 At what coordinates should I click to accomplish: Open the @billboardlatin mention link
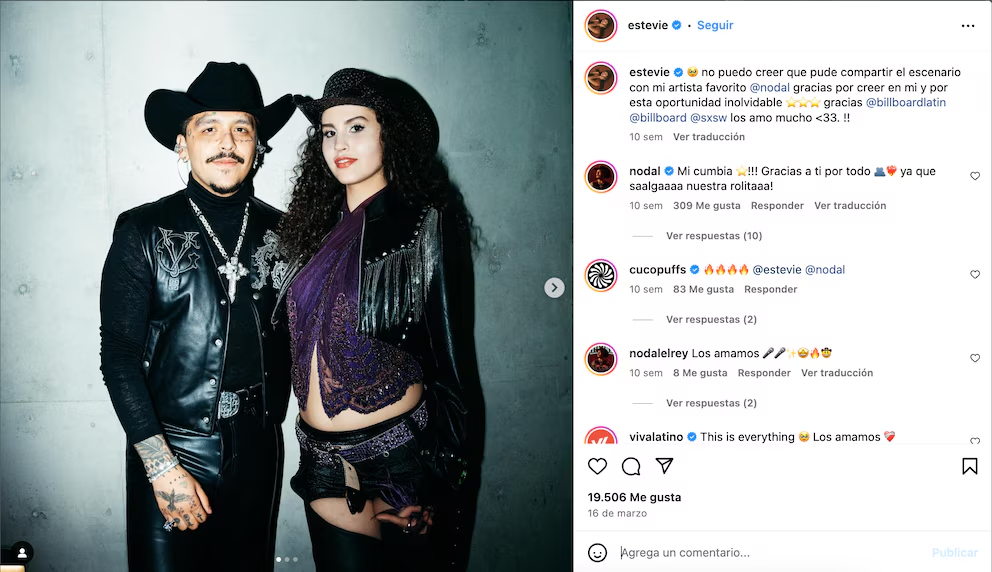tap(905, 103)
